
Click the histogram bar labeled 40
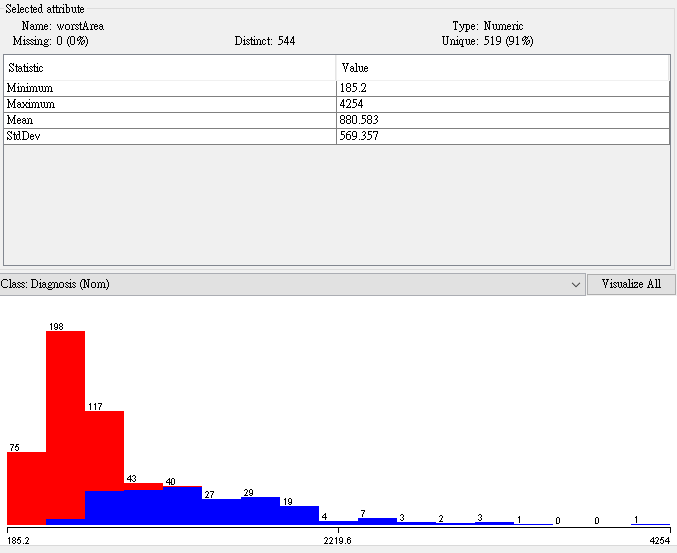(183, 506)
